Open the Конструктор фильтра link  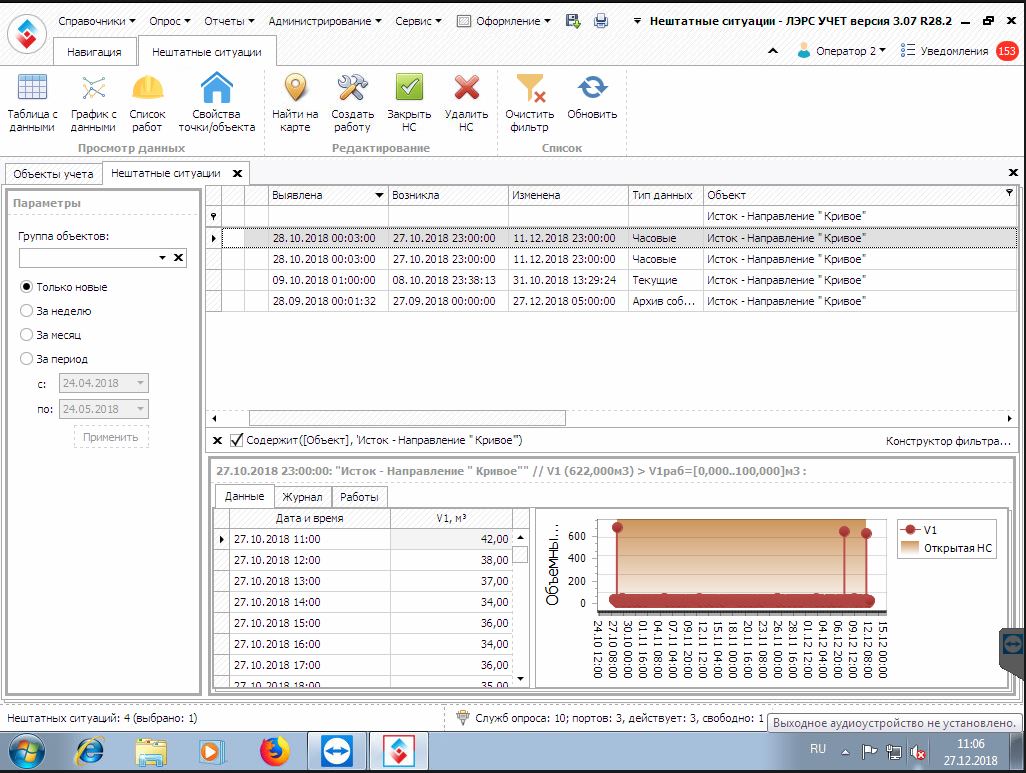(x=948, y=440)
